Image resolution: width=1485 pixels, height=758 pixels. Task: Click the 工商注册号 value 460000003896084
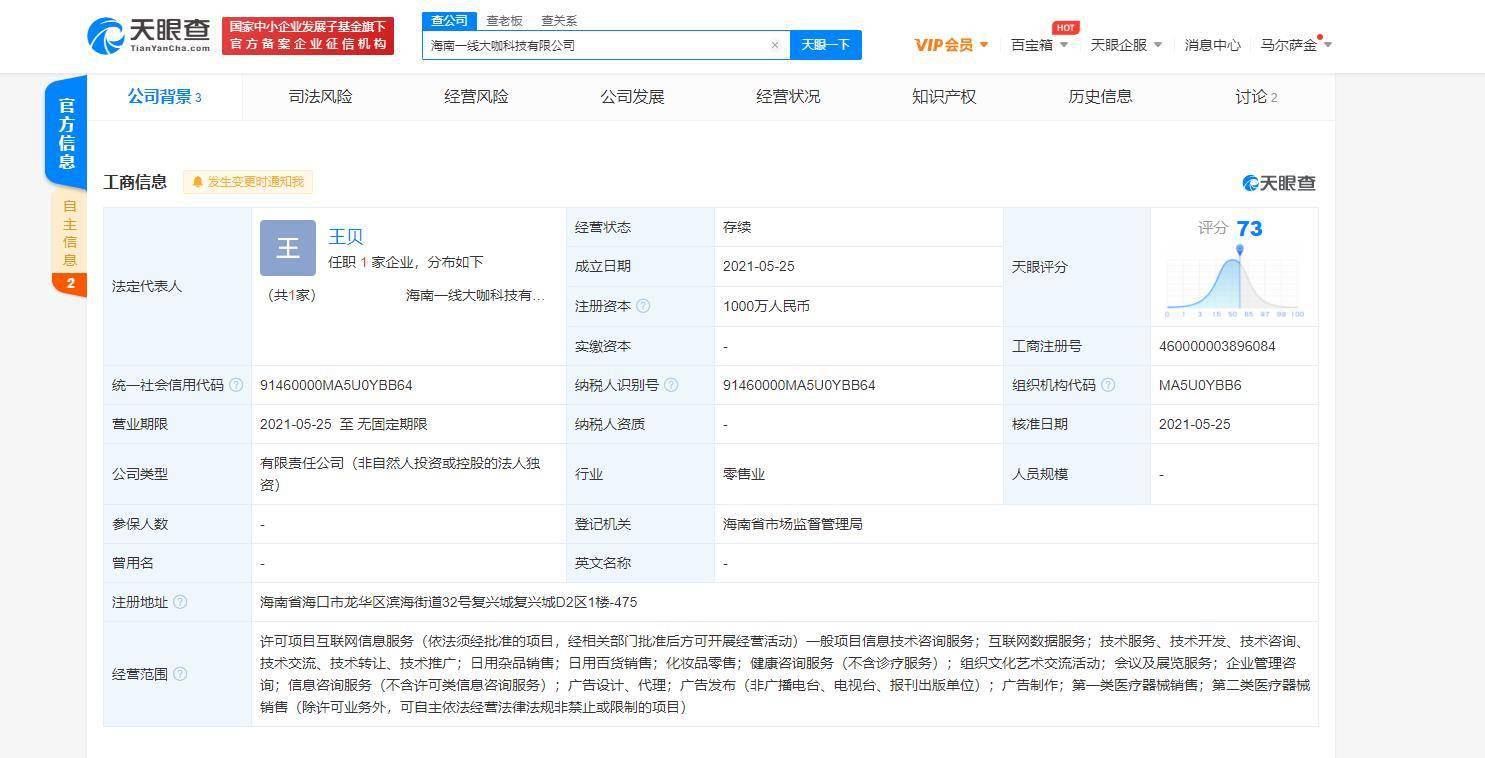coord(1217,346)
